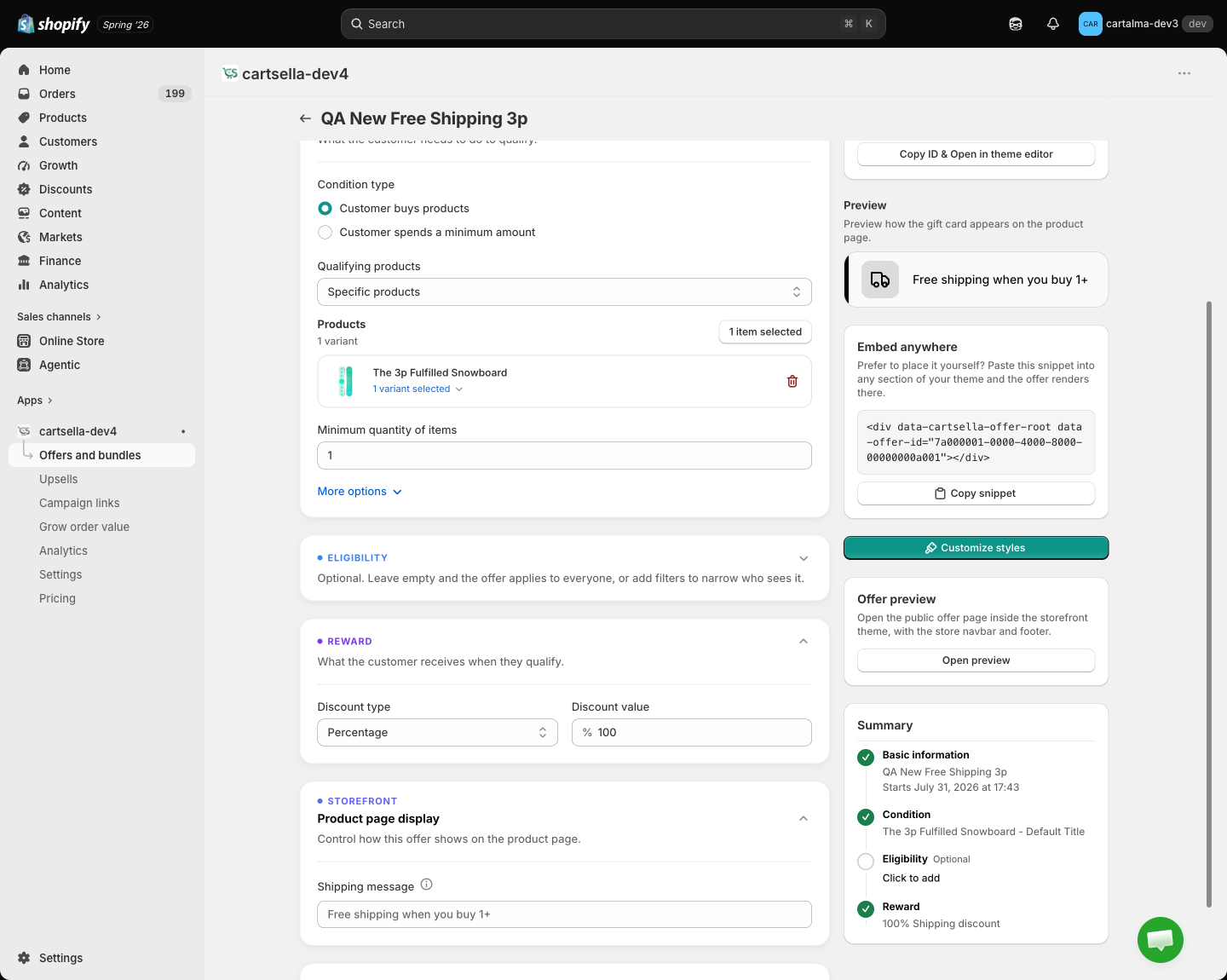Click the Shipping message info icon

(427, 885)
